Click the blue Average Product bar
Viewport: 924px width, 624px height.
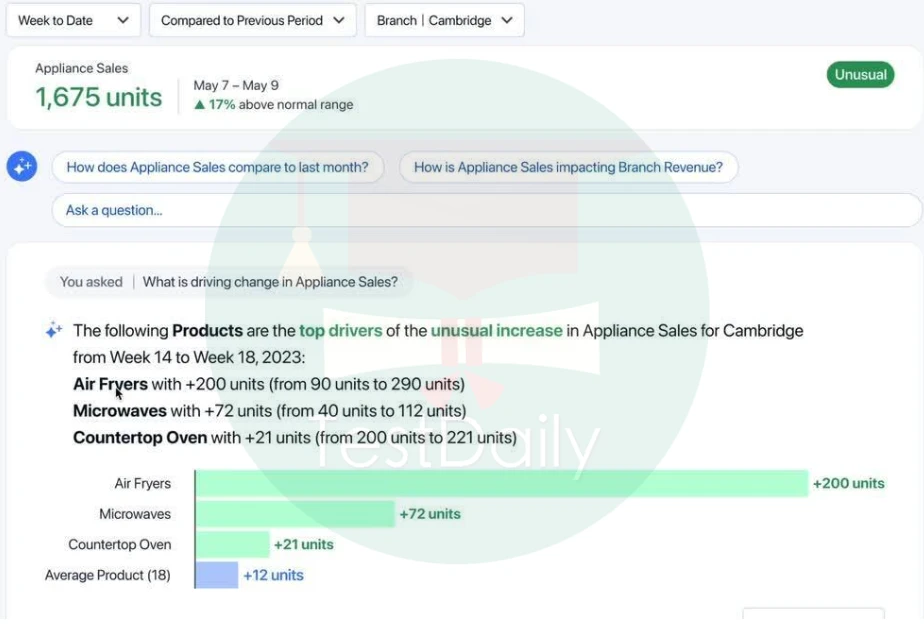click(216, 575)
